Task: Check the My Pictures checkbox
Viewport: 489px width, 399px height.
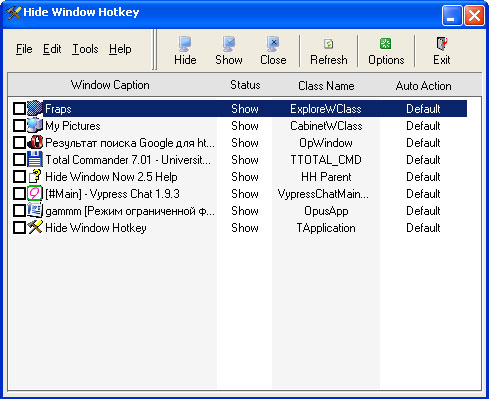Action: pyautogui.click(x=19, y=126)
